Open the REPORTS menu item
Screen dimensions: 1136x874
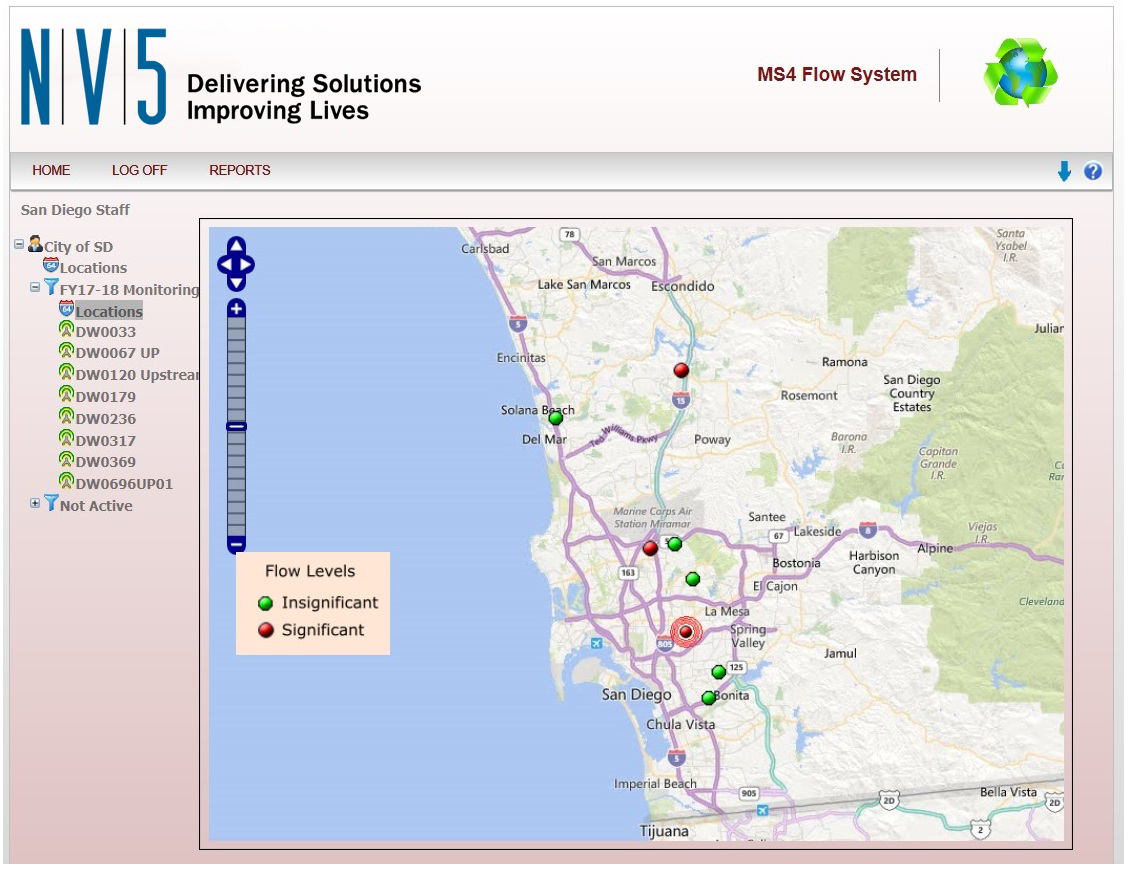pos(239,170)
